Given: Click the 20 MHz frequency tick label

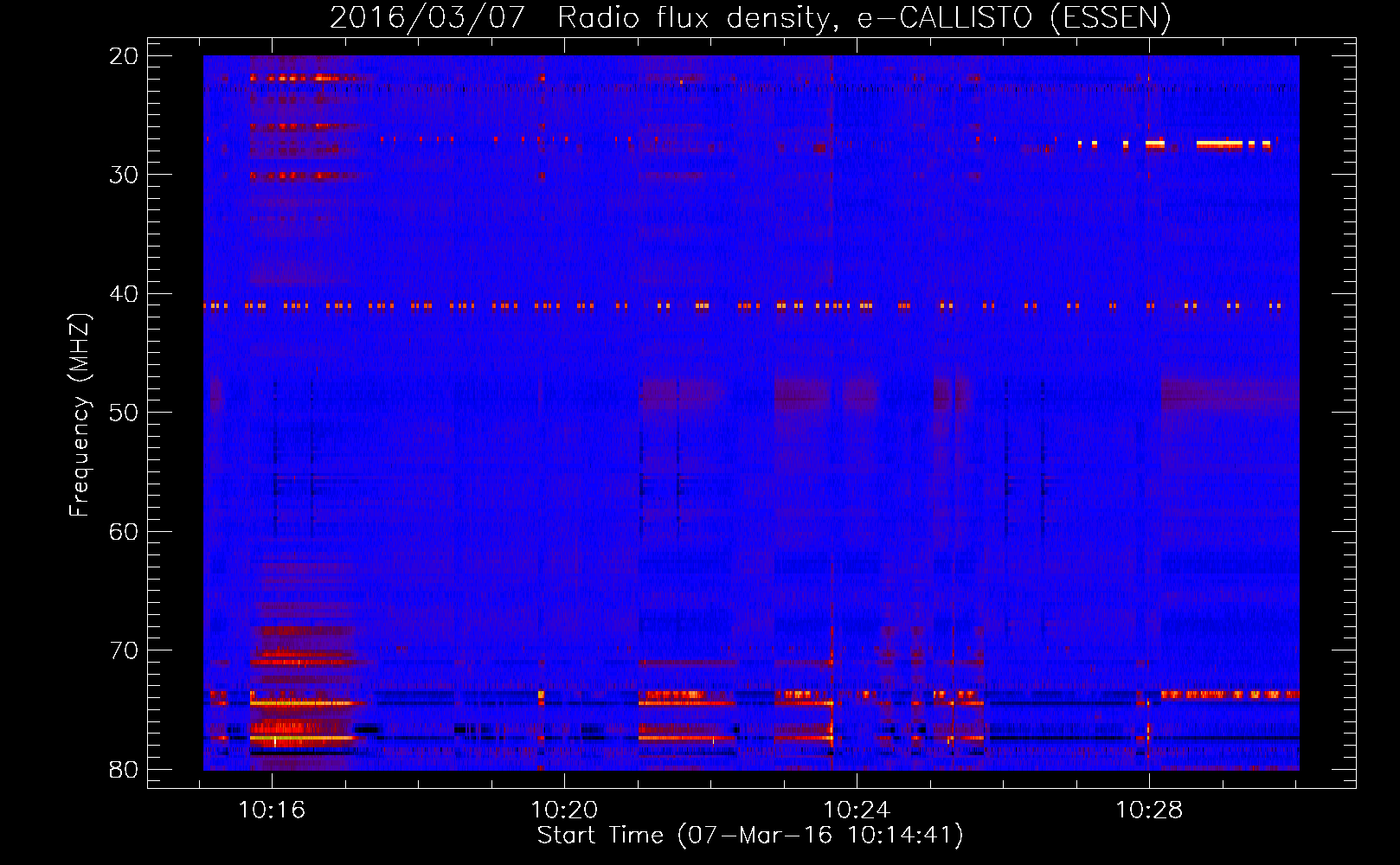Looking at the screenshot, I should (x=124, y=56).
